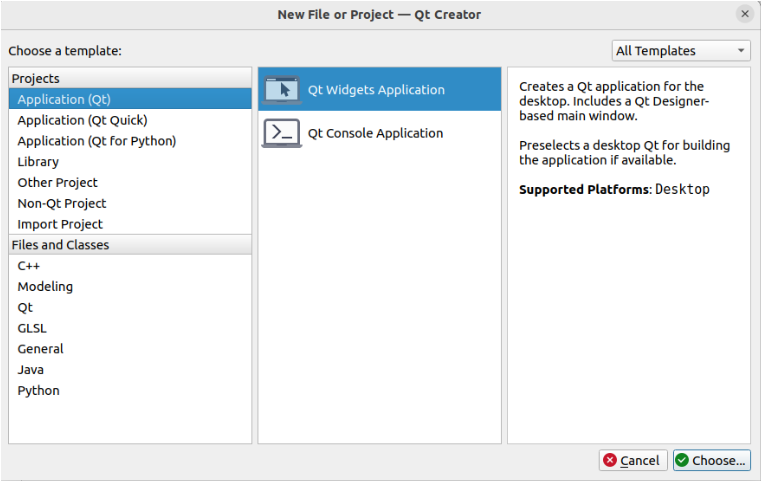
Task: Click the Qt Console Application terminal icon
Action: click(282, 133)
